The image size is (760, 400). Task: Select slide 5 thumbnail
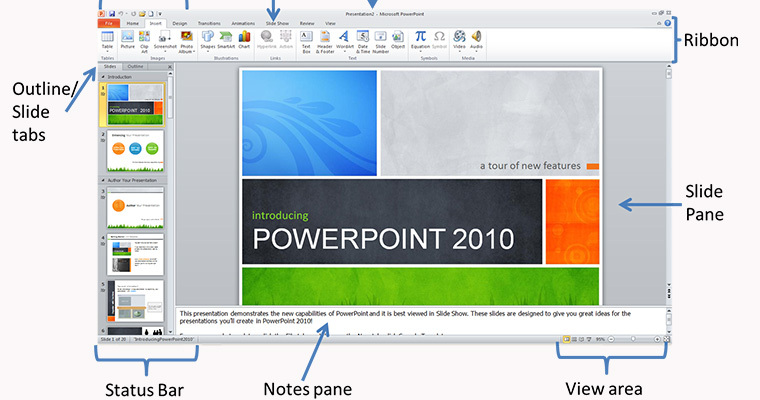(x=135, y=300)
